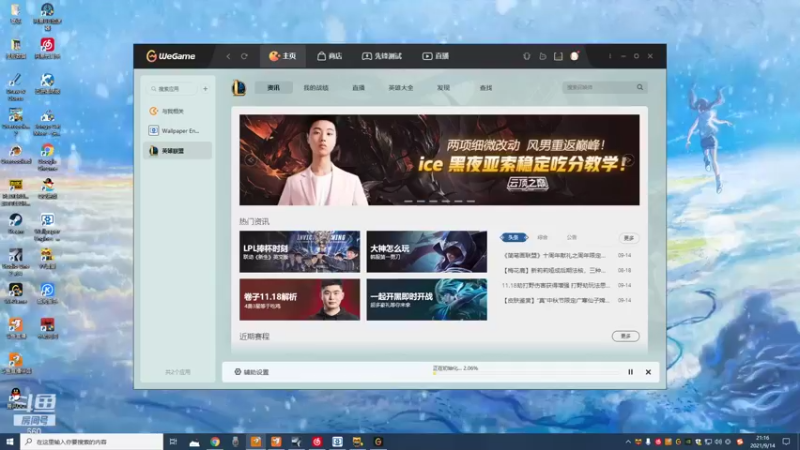Open the red NetEase Music desktop icon

[x=47, y=48]
